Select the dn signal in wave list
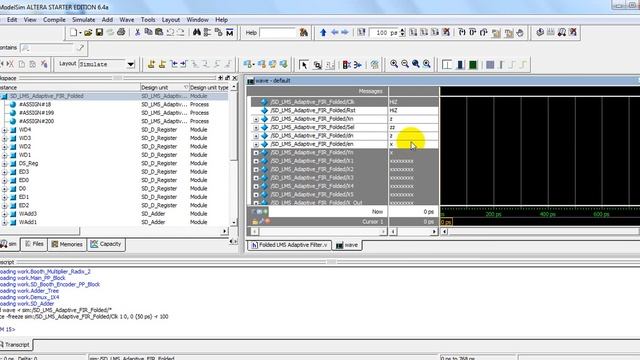This screenshot has height=360, width=640. pyautogui.click(x=312, y=136)
